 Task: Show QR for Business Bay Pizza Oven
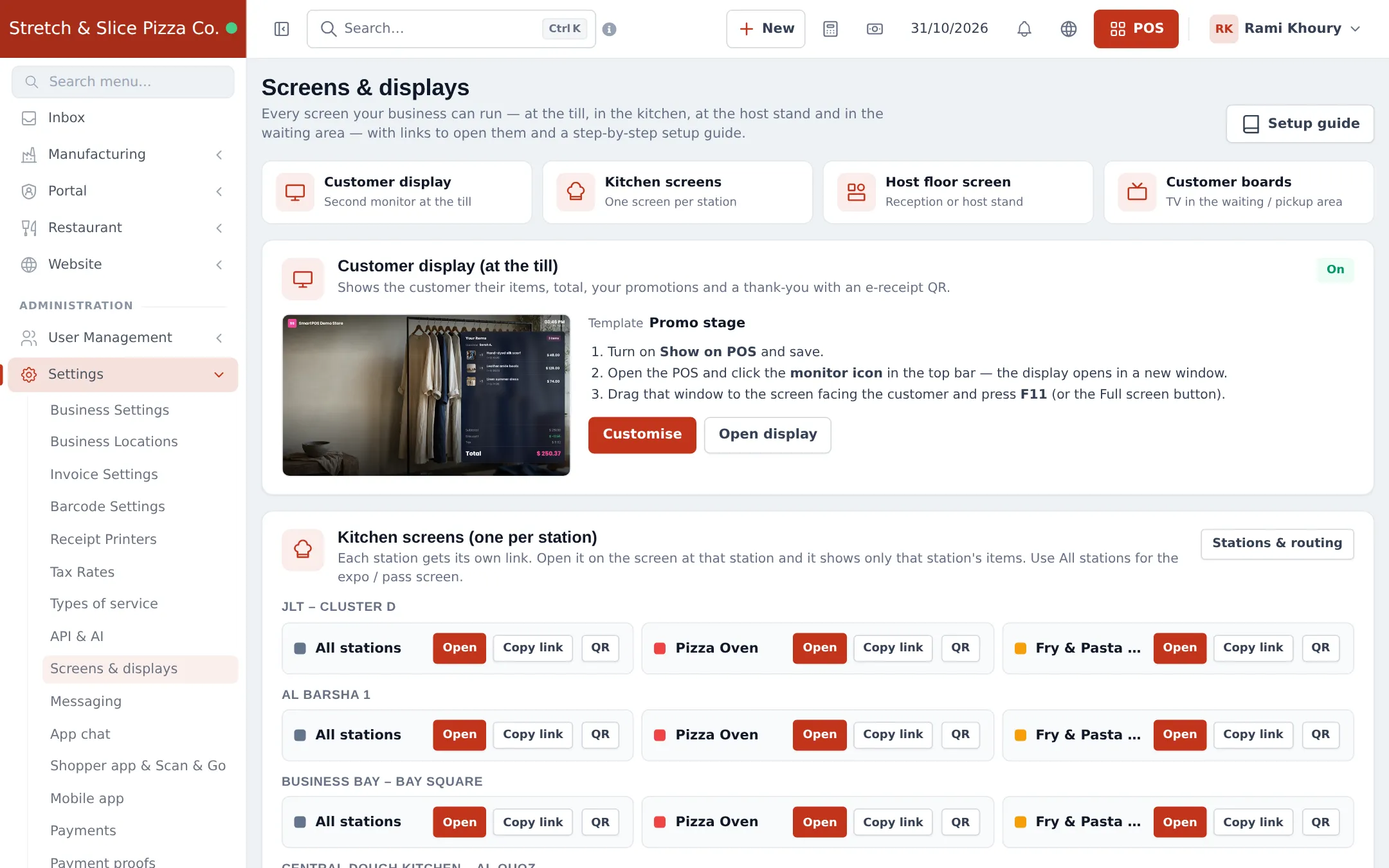click(x=960, y=822)
